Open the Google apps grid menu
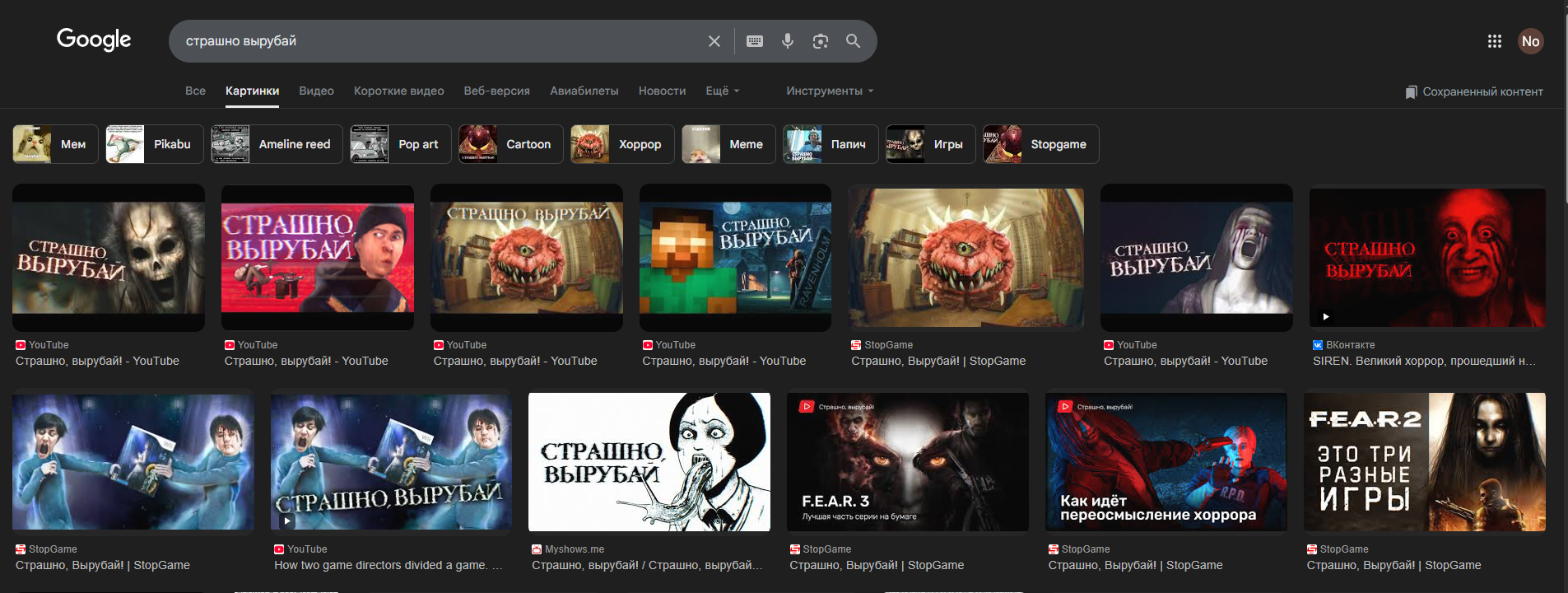This screenshot has width=1568, height=593. click(x=1494, y=41)
